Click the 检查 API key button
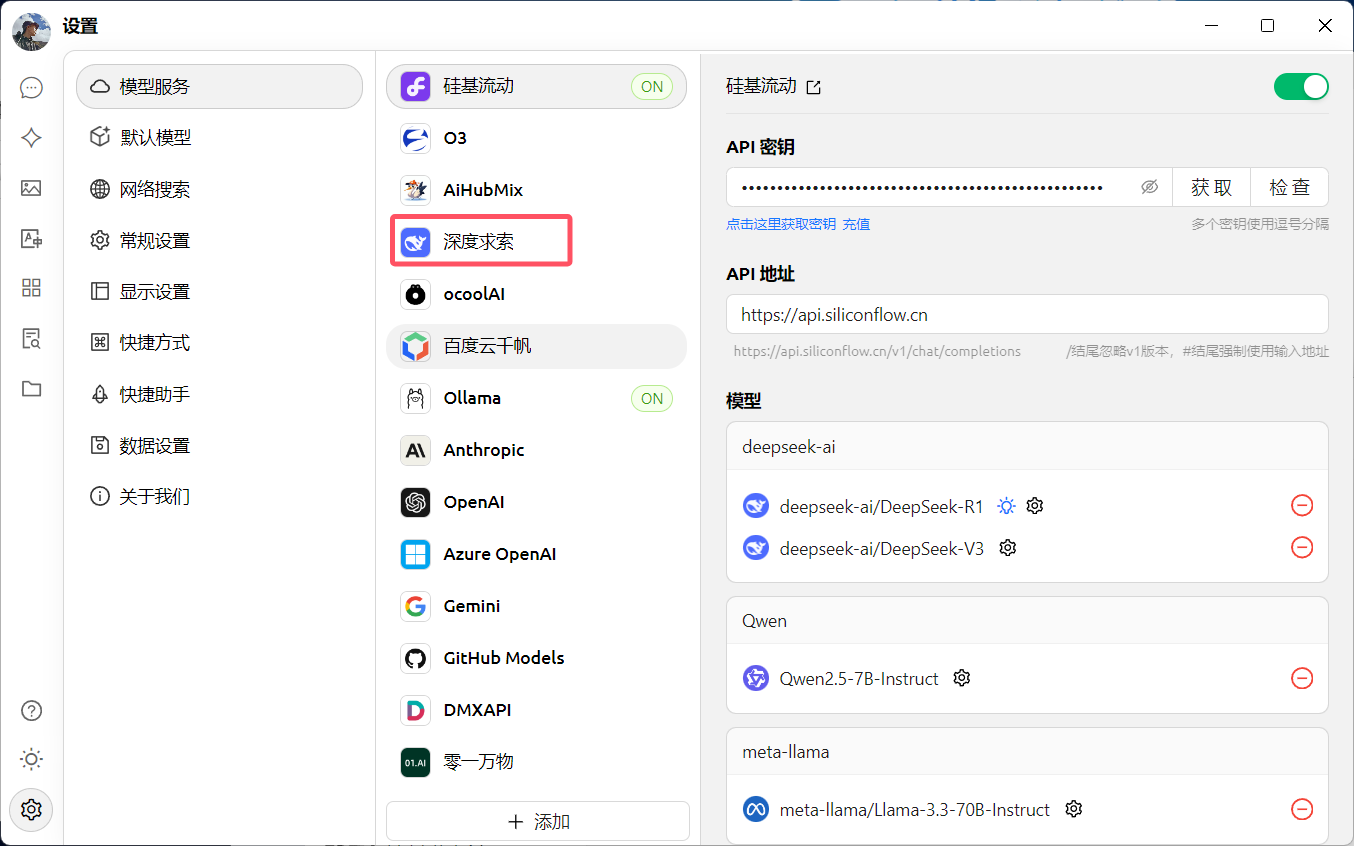The width and height of the screenshot is (1354, 846). [x=1290, y=187]
